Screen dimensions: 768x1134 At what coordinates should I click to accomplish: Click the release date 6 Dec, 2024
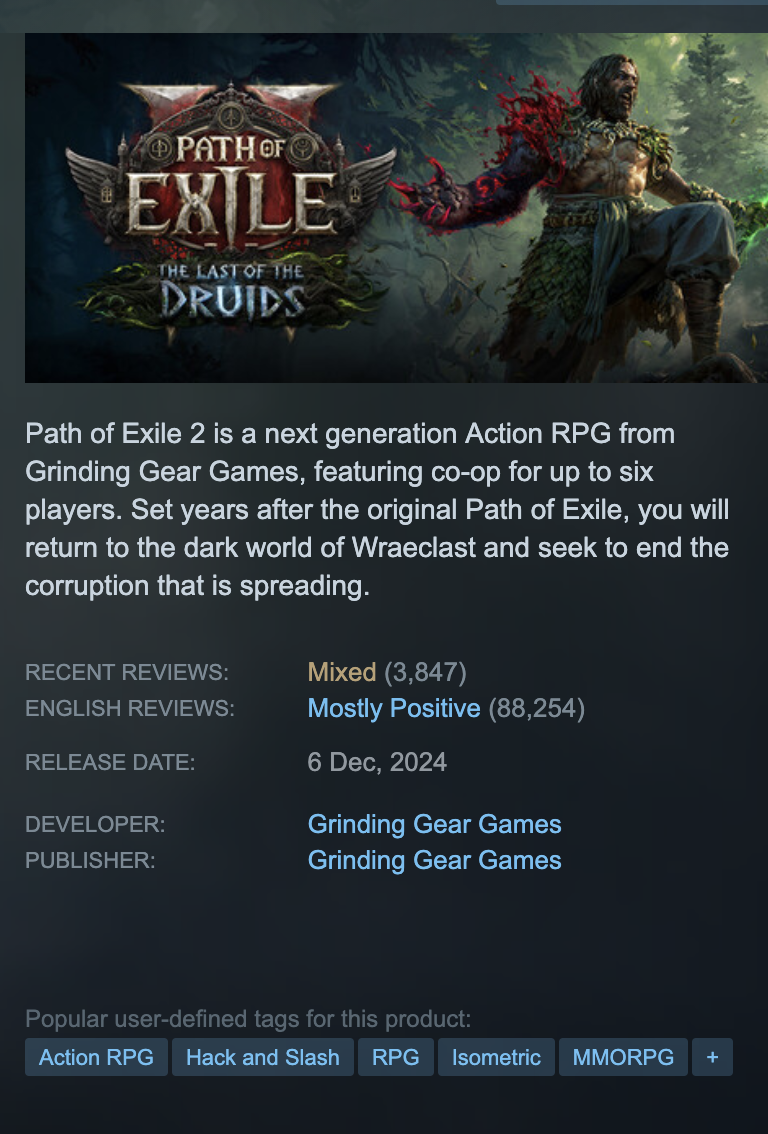point(377,762)
